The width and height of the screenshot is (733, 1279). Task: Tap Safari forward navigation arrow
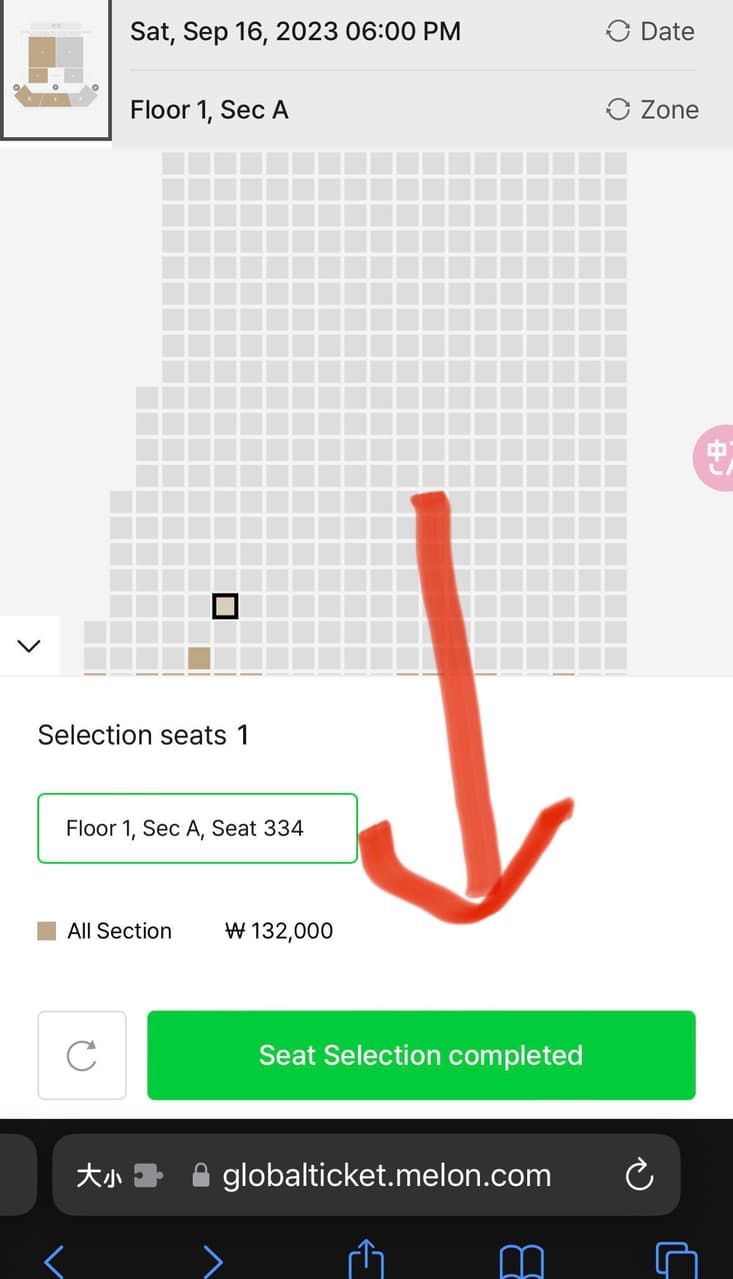[211, 1262]
